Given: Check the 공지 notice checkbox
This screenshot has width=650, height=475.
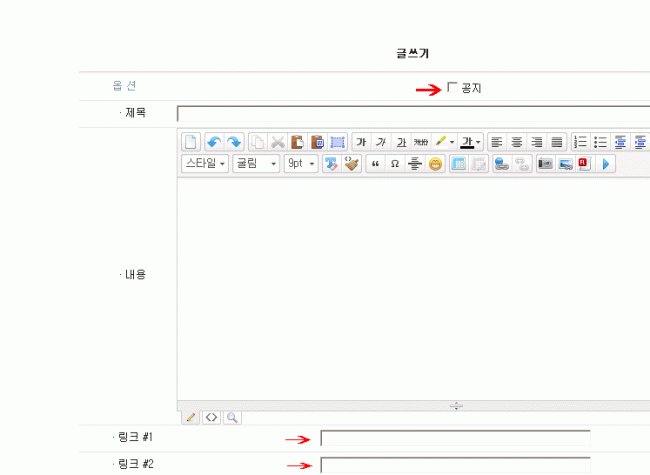Looking at the screenshot, I should coord(452,87).
